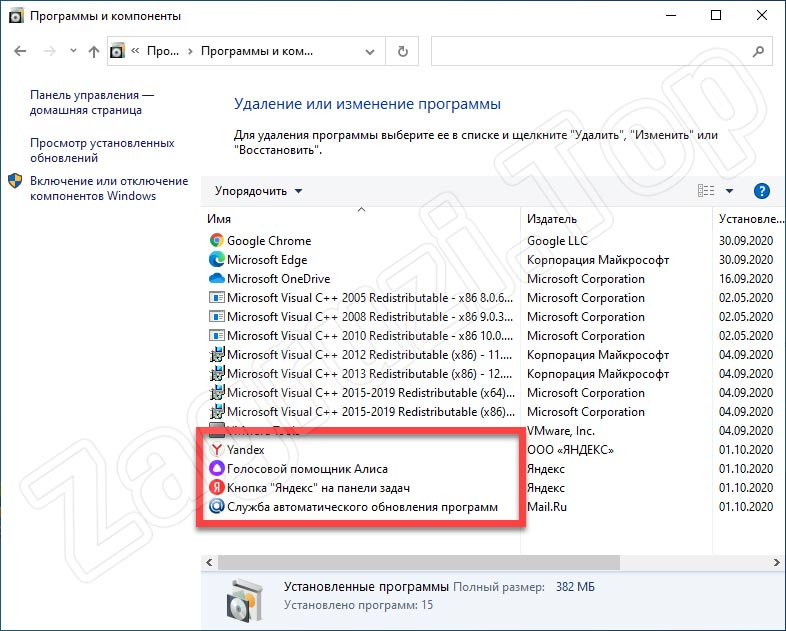Click the VMware, Inc. publisher cell
The image size is (786, 631).
coord(560,431)
